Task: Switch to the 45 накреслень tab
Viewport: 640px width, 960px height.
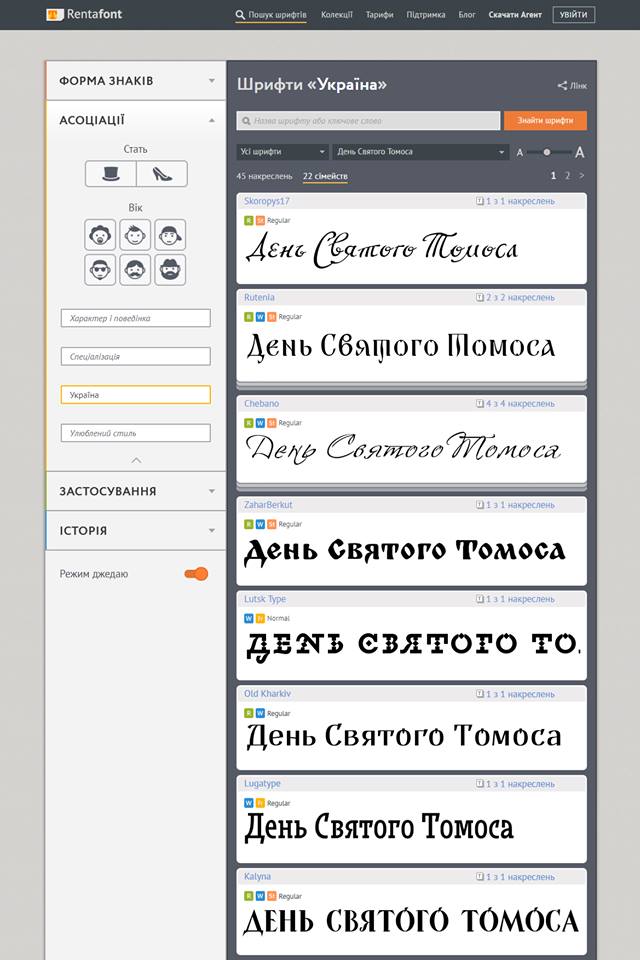Action: click(264, 176)
